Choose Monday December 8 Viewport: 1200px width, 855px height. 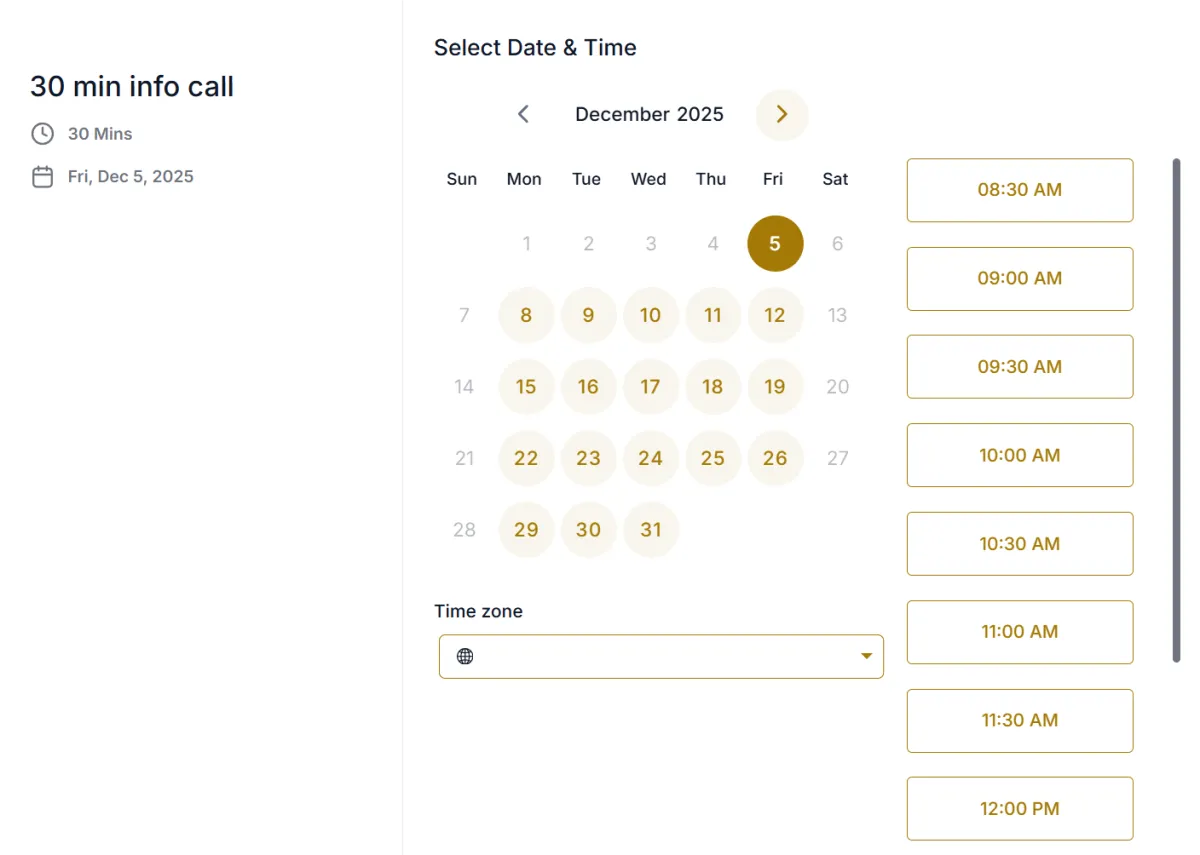[526, 315]
